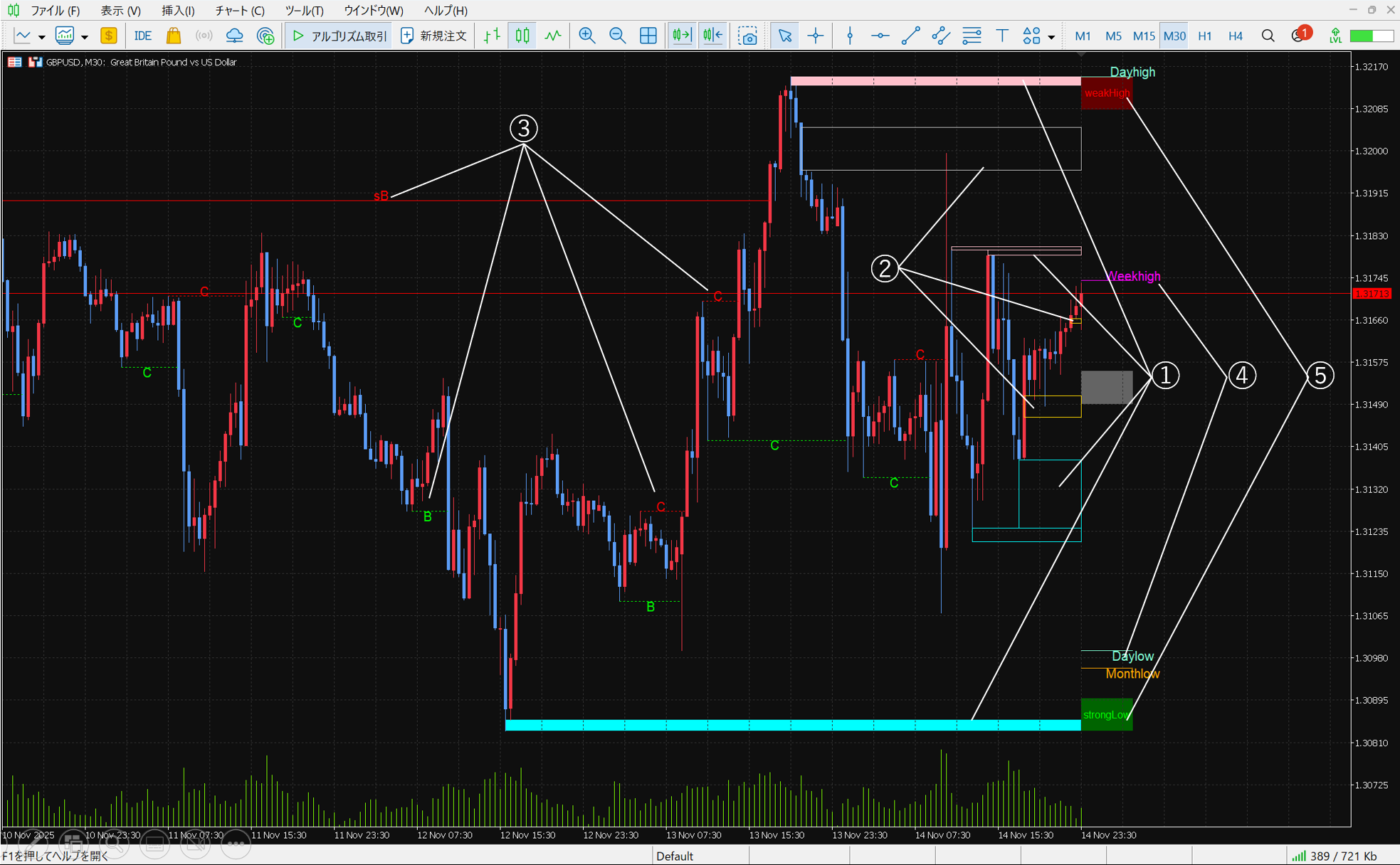Toggle chart auto scroll to end
Viewport: 1400px width, 865px height.
[x=681, y=36]
